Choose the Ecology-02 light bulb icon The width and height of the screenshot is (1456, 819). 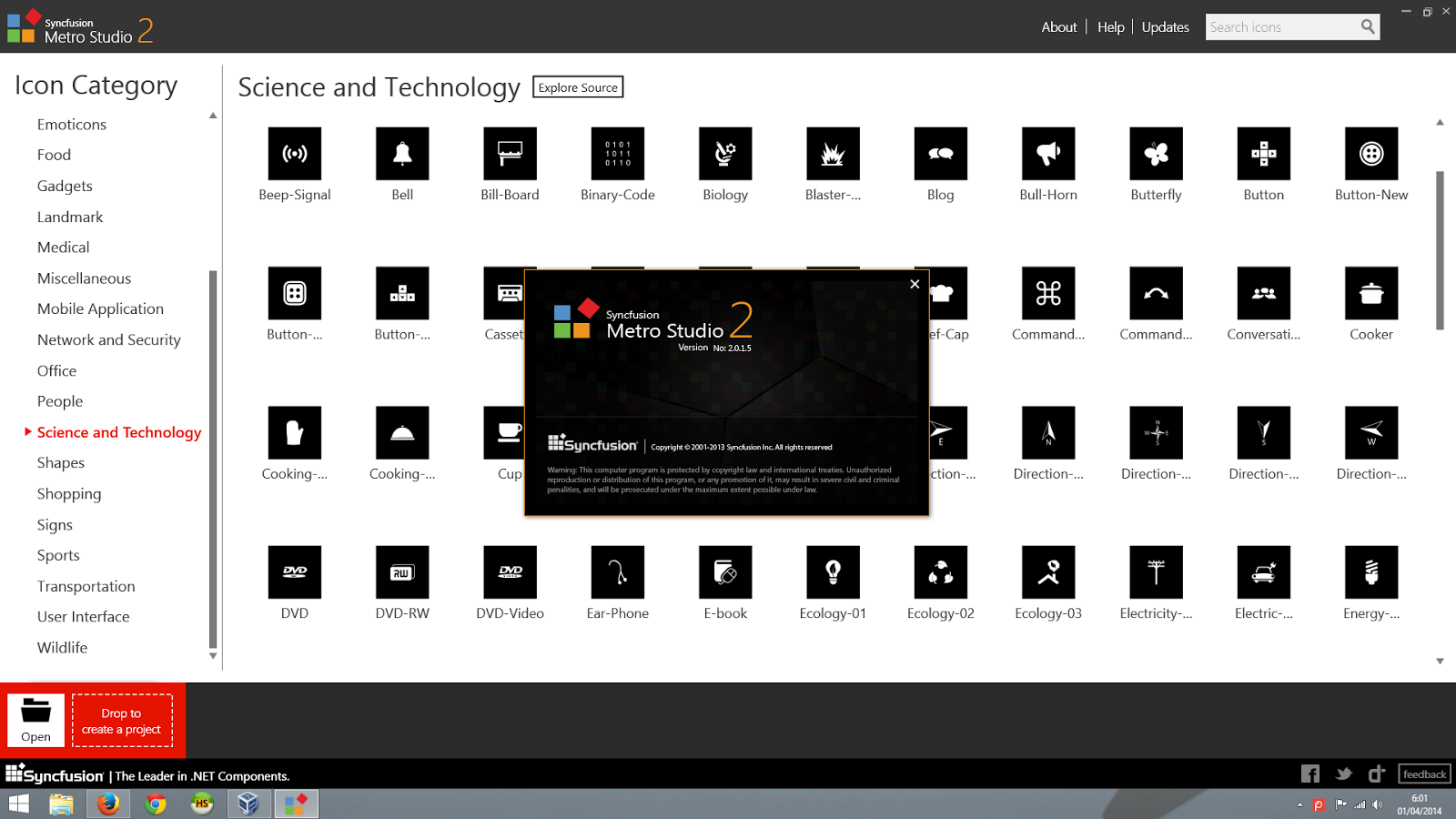(x=940, y=572)
